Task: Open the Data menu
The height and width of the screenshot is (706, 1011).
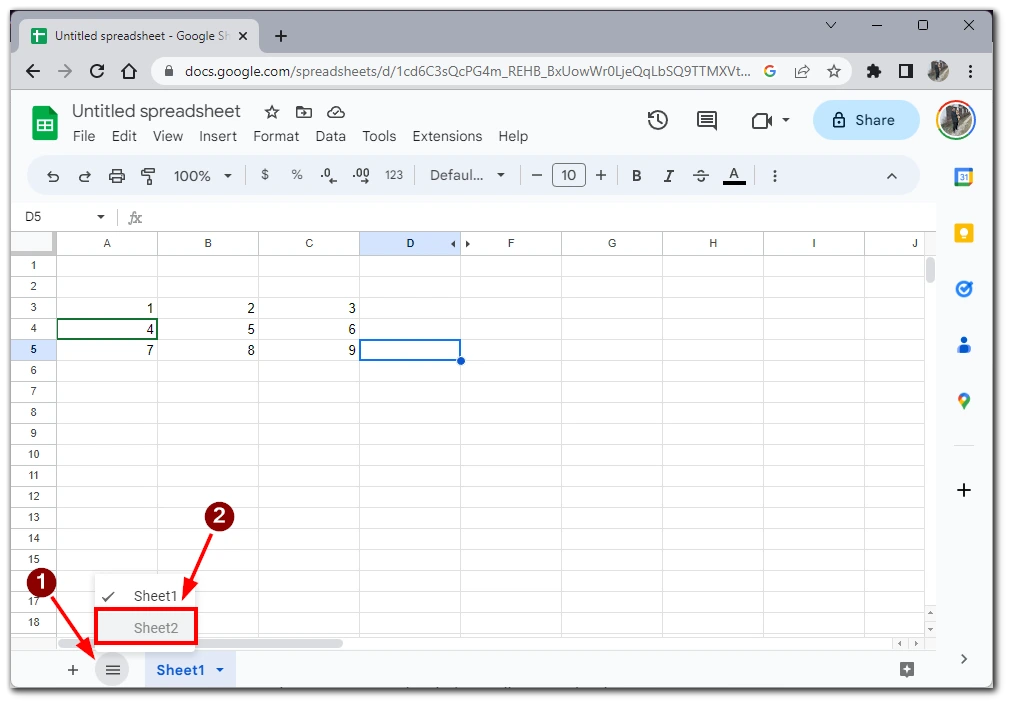Action: [331, 136]
